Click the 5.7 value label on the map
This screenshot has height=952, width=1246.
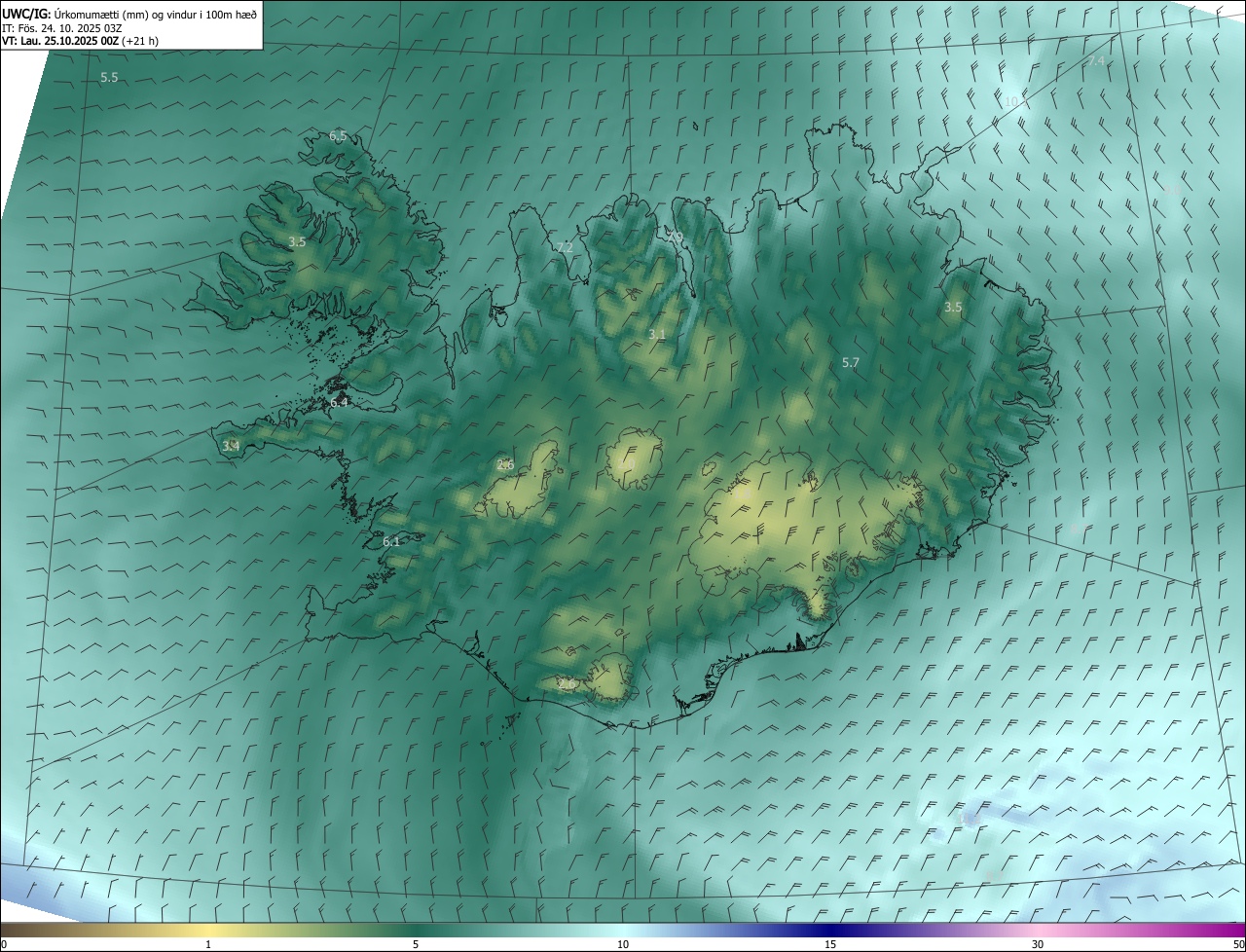(x=851, y=363)
